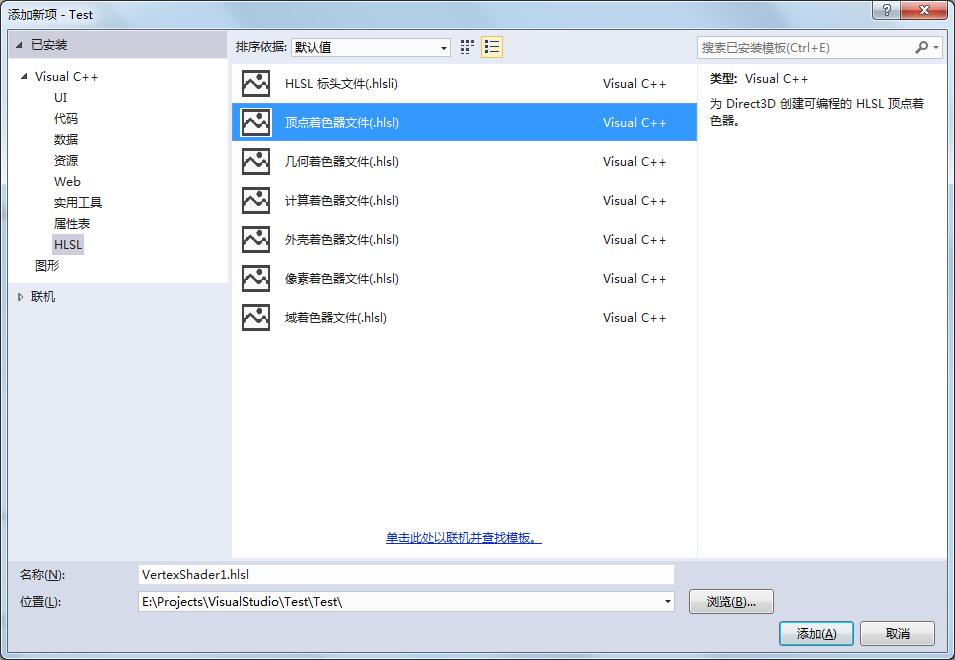Click the vertex shader (顶点着色器) file icon
This screenshot has height=660, width=955.
[256, 122]
